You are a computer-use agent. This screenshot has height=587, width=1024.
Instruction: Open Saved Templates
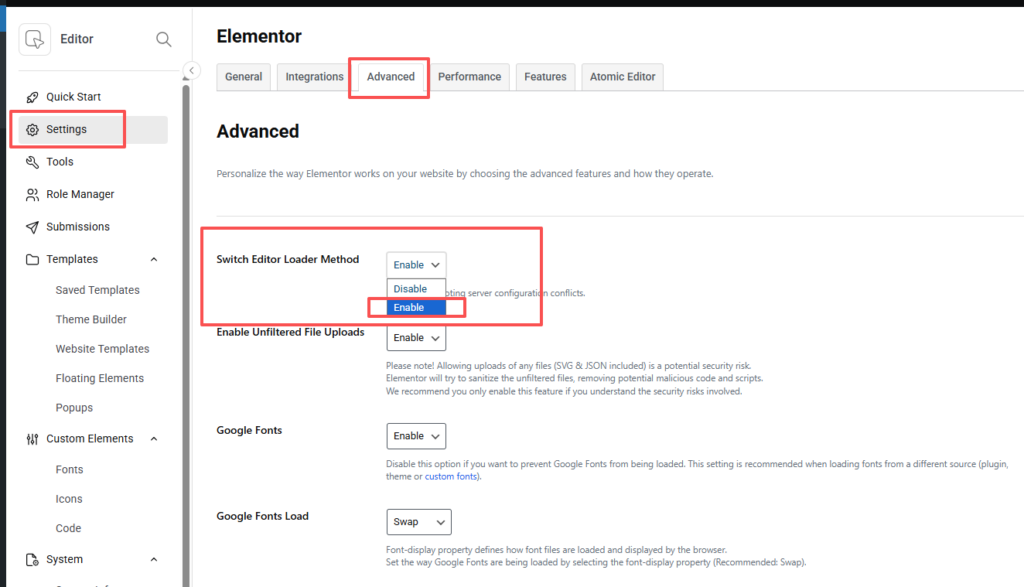click(x=97, y=290)
